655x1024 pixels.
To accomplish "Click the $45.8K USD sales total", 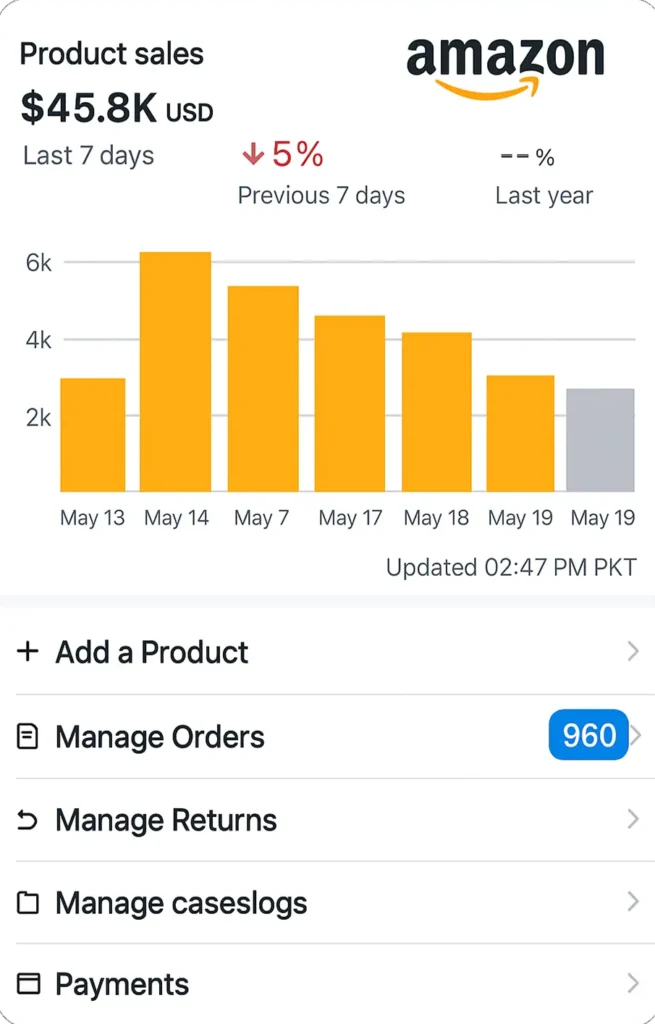I will [117, 108].
